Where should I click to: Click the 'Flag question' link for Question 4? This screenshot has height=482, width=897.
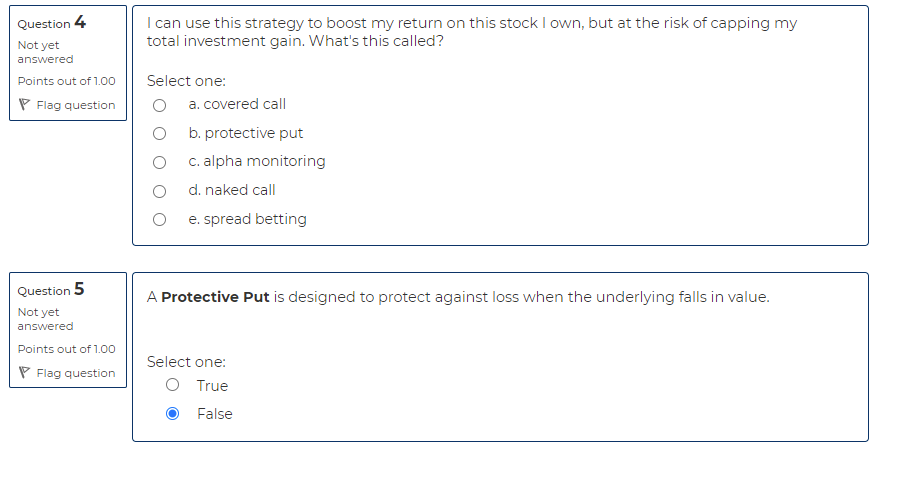point(75,105)
